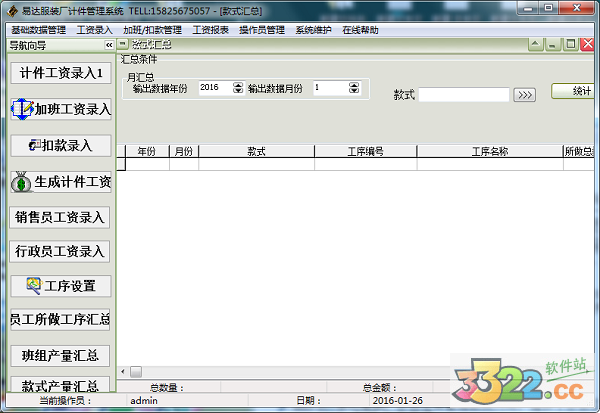
Task: Open 计件工资录入1 from navigation panel
Action: 61,73
